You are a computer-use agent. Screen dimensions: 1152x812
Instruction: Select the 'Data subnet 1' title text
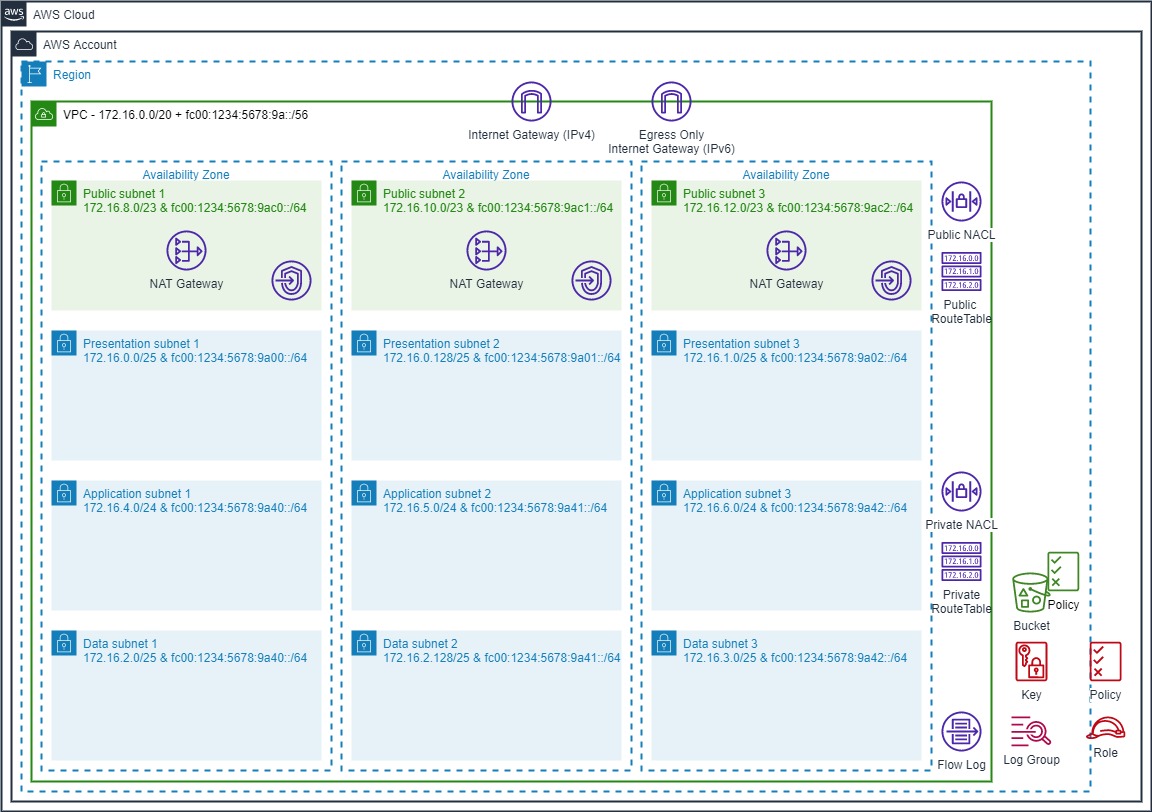[120, 644]
